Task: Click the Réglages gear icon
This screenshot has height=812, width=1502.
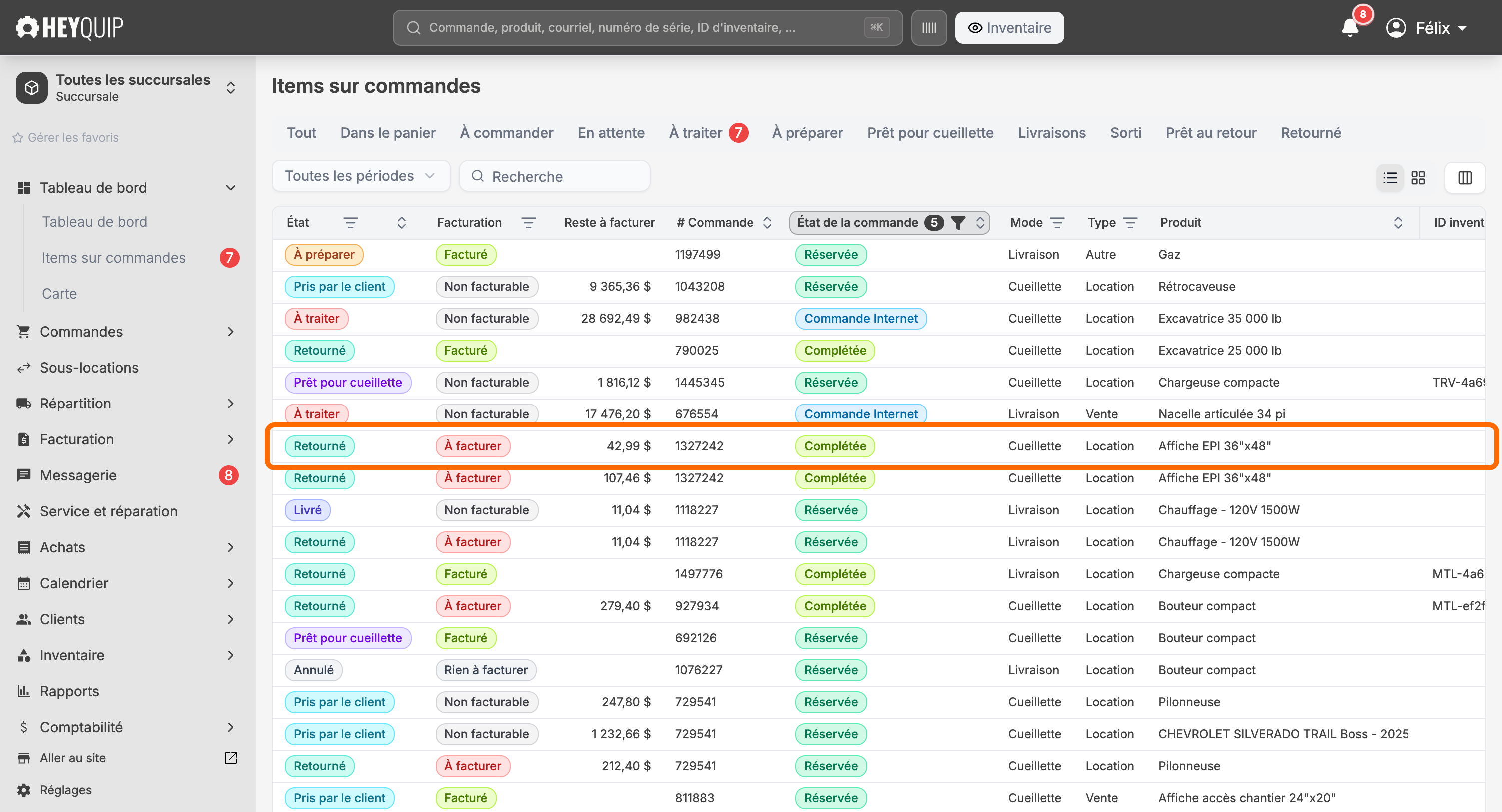Action: pos(24,790)
